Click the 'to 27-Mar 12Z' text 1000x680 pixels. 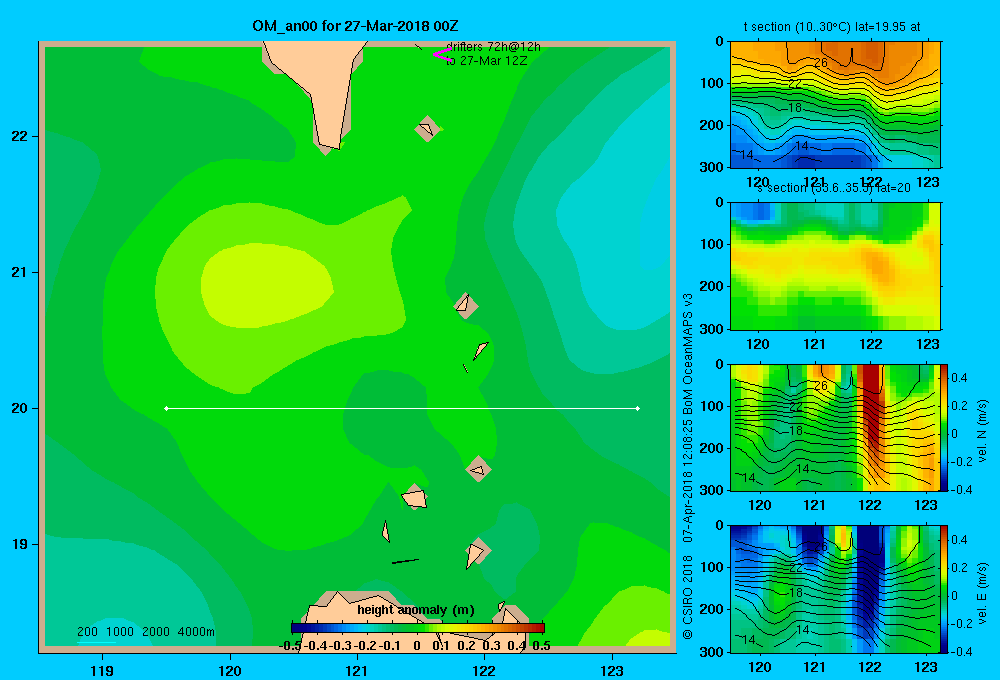[x=487, y=61]
